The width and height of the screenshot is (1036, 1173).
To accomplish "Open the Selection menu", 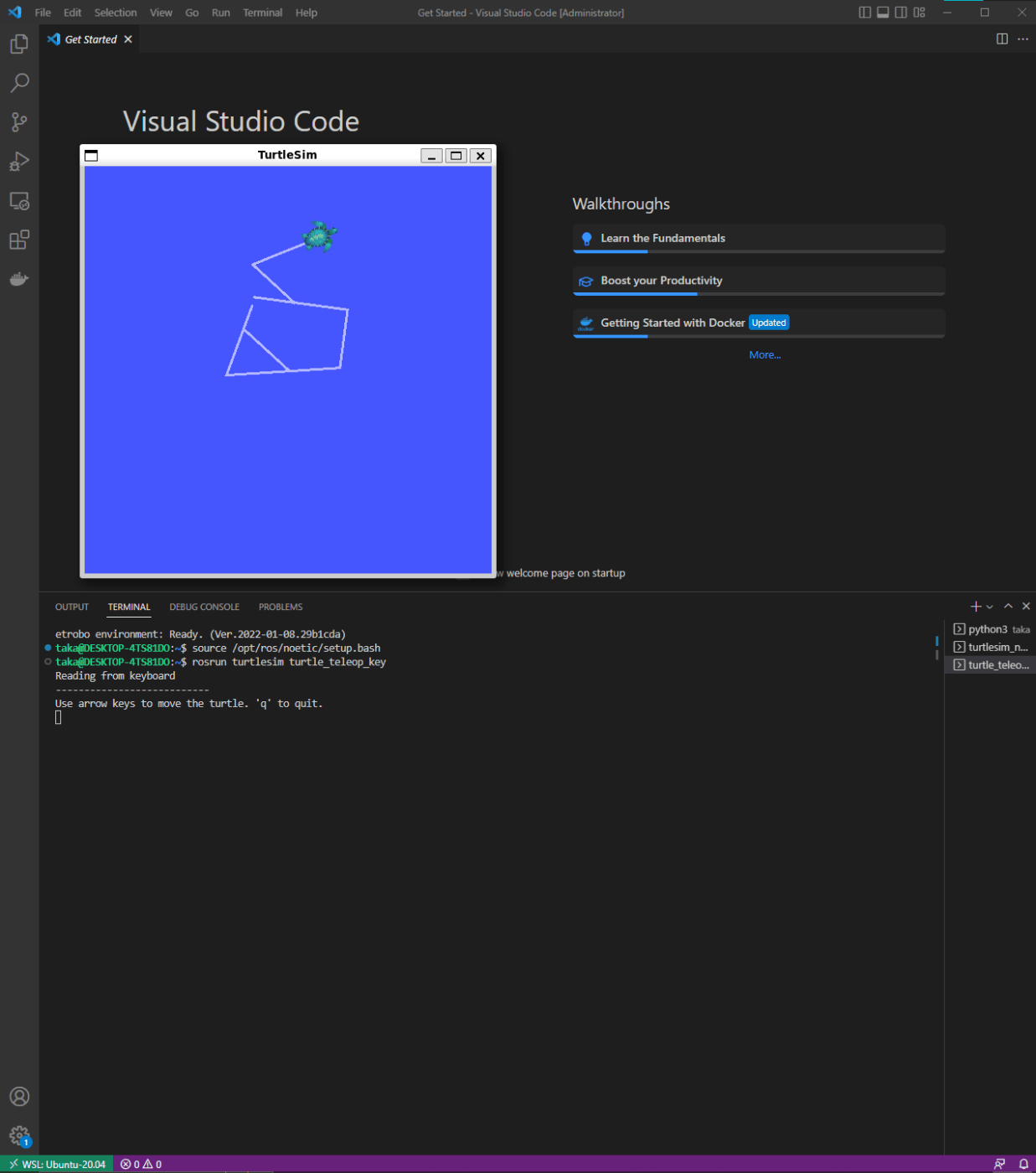I will [116, 13].
